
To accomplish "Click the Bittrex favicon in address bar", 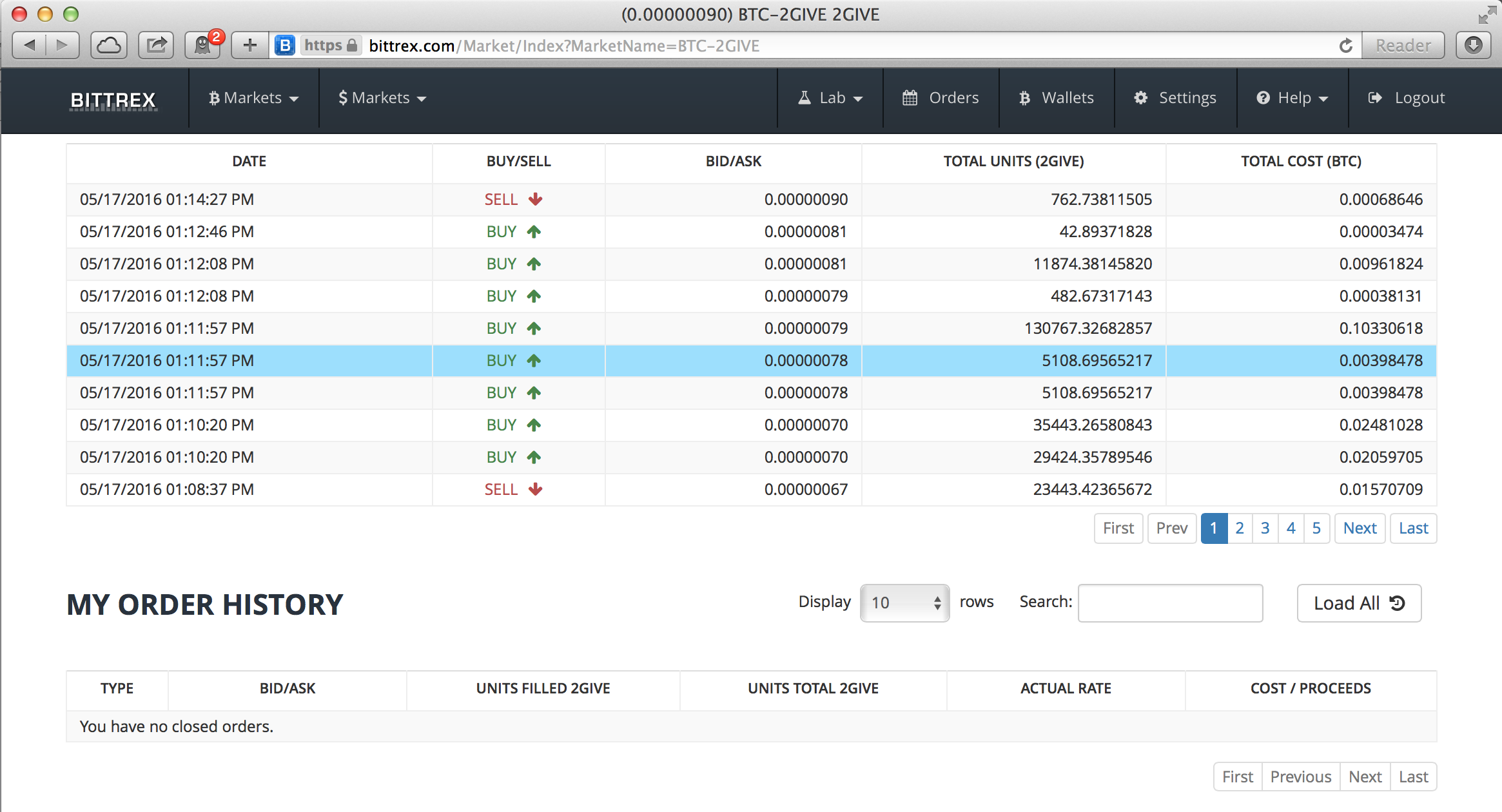I will pos(285,45).
